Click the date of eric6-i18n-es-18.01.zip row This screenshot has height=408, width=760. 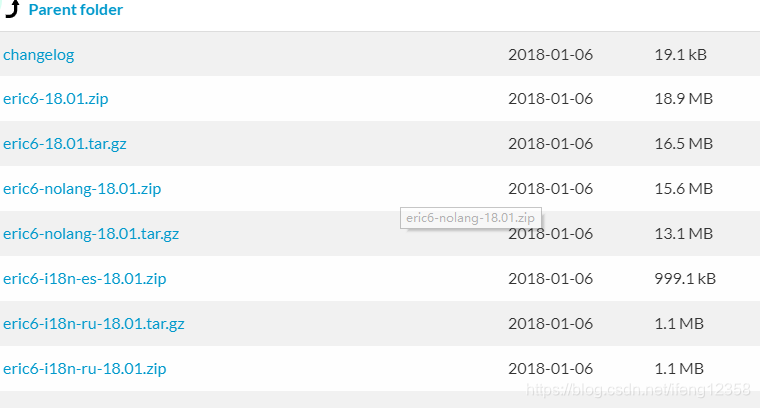[551, 279]
